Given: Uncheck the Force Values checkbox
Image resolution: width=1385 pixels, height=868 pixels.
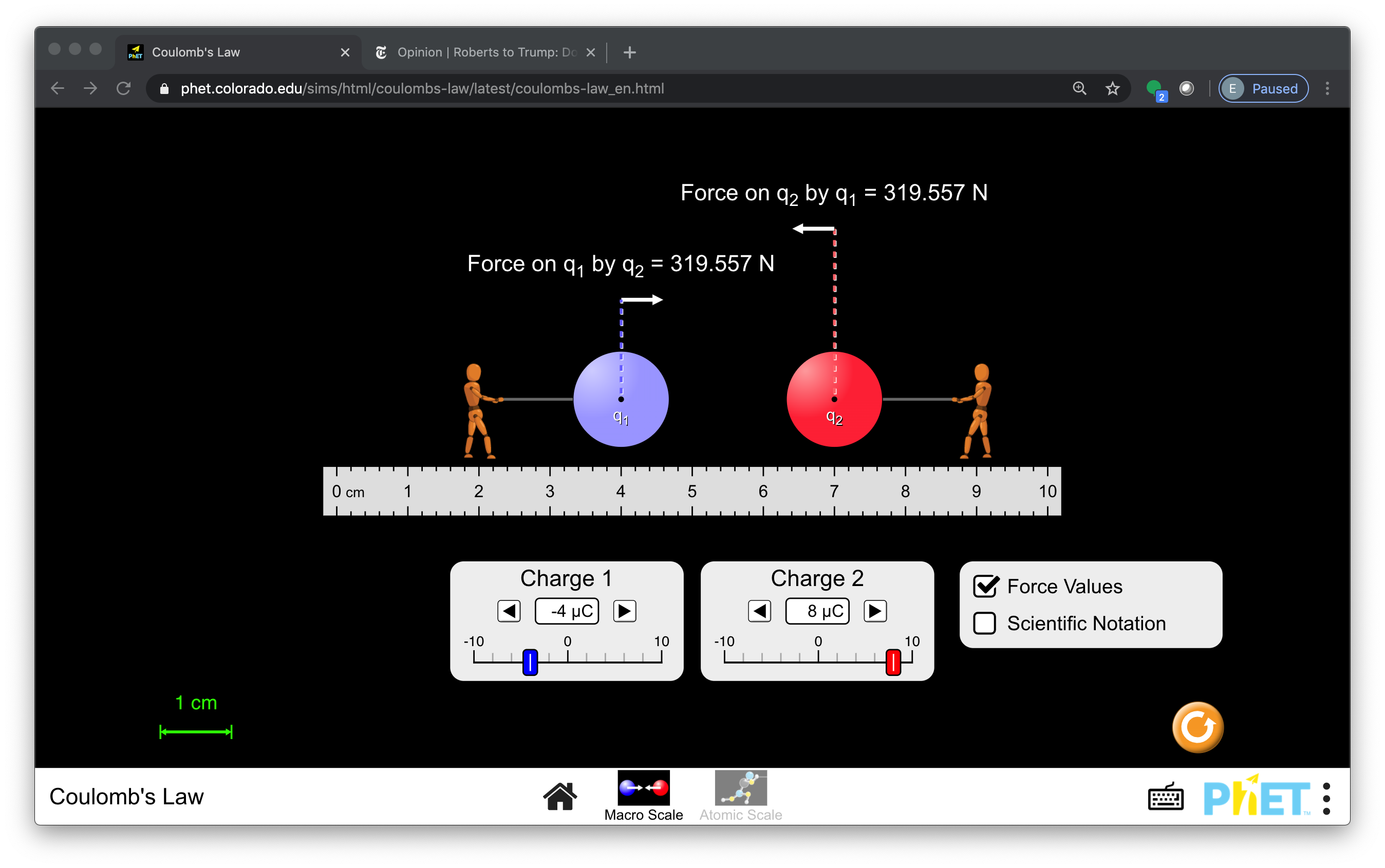Looking at the screenshot, I should pyautogui.click(x=985, y=586).
